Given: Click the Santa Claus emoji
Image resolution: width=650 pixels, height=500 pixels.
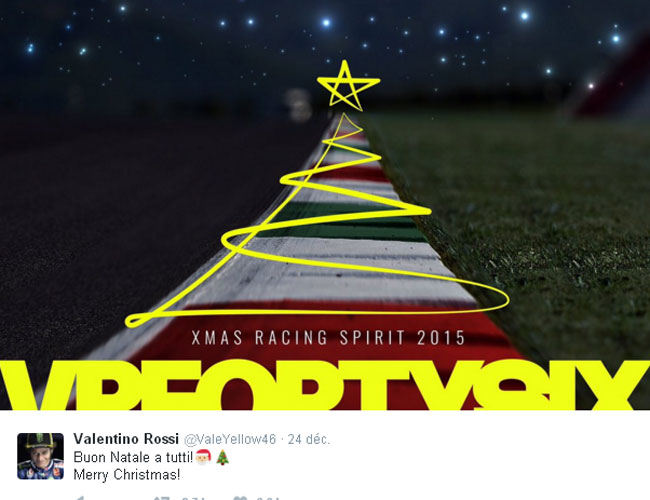Looking at the screenshot, I should click(x=204, y=457).
